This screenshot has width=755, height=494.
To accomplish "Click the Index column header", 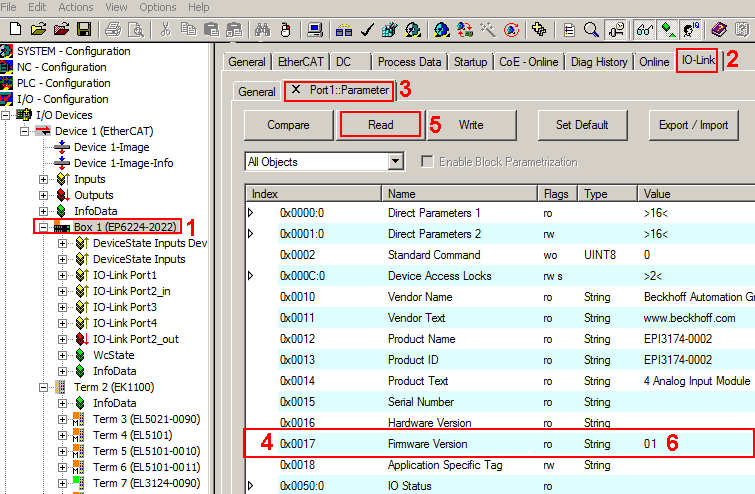I will coord(313,194).
